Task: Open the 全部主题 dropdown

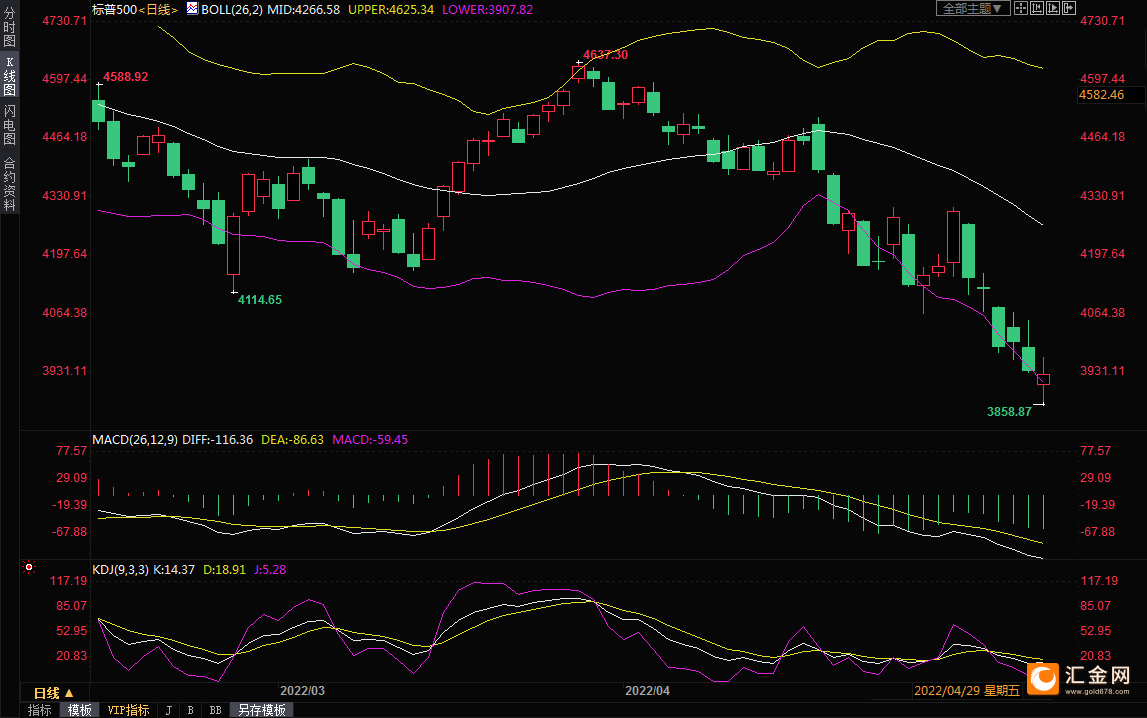Action: coord(973,8)
